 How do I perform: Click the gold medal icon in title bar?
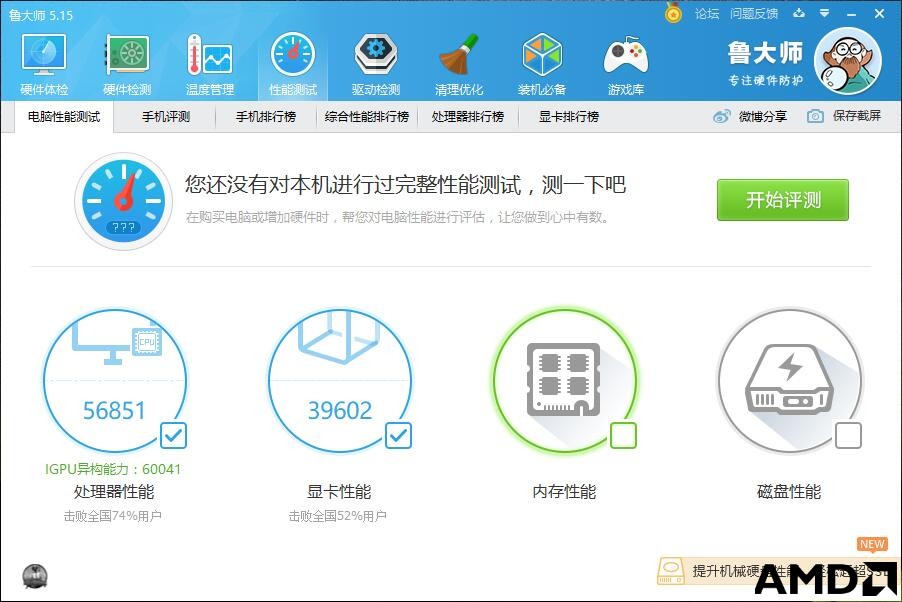pos(673,13)
